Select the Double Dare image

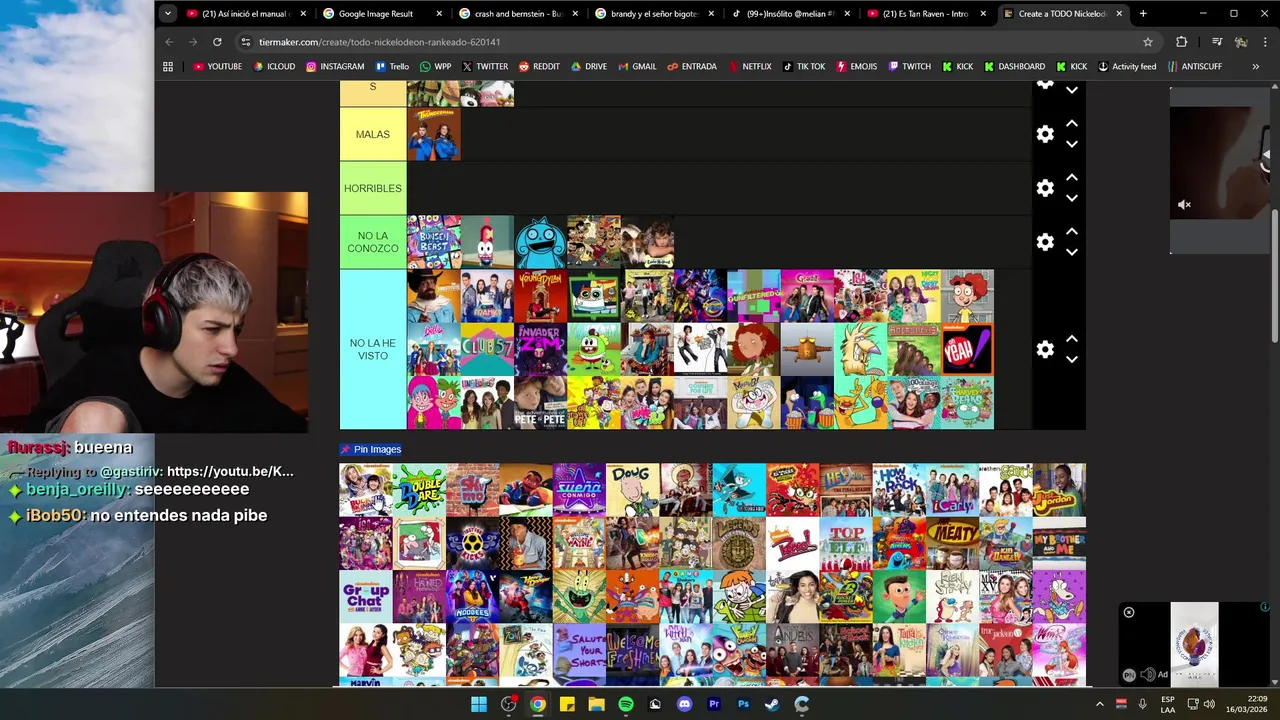tap(419, 489)
